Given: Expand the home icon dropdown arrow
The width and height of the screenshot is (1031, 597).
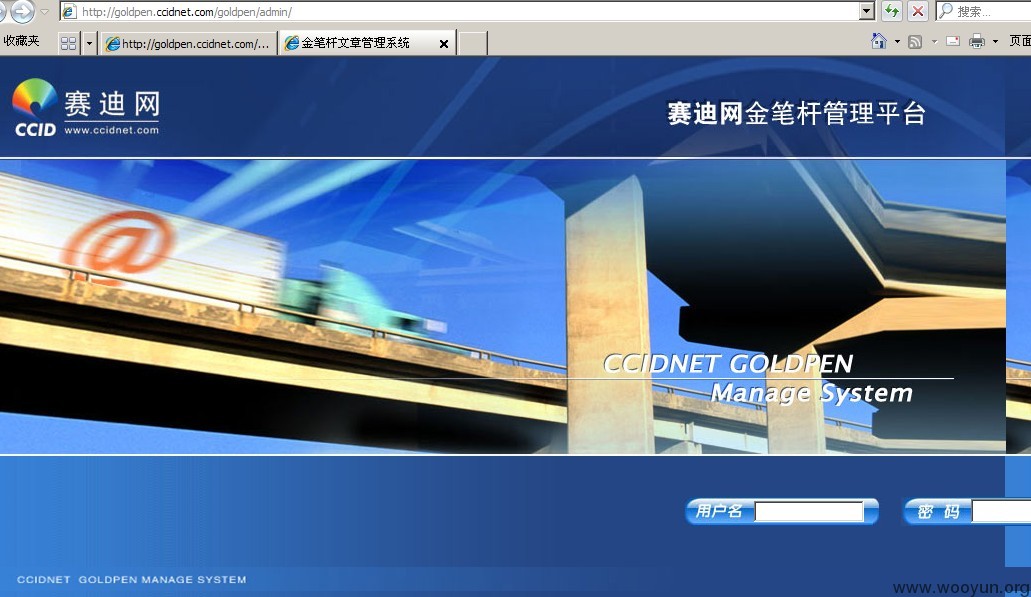Looking at the screenshot, I should [x=898, y=41].
